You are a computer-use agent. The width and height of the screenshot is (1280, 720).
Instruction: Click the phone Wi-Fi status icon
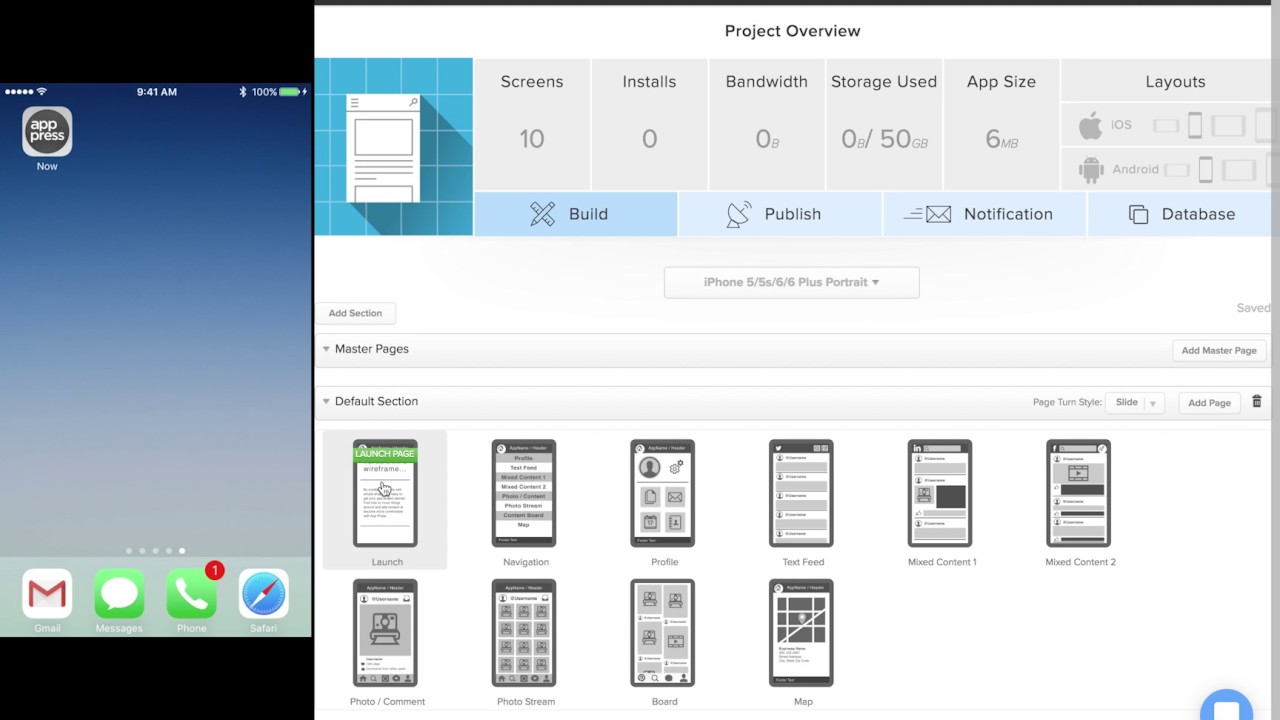tap(42, 92)
